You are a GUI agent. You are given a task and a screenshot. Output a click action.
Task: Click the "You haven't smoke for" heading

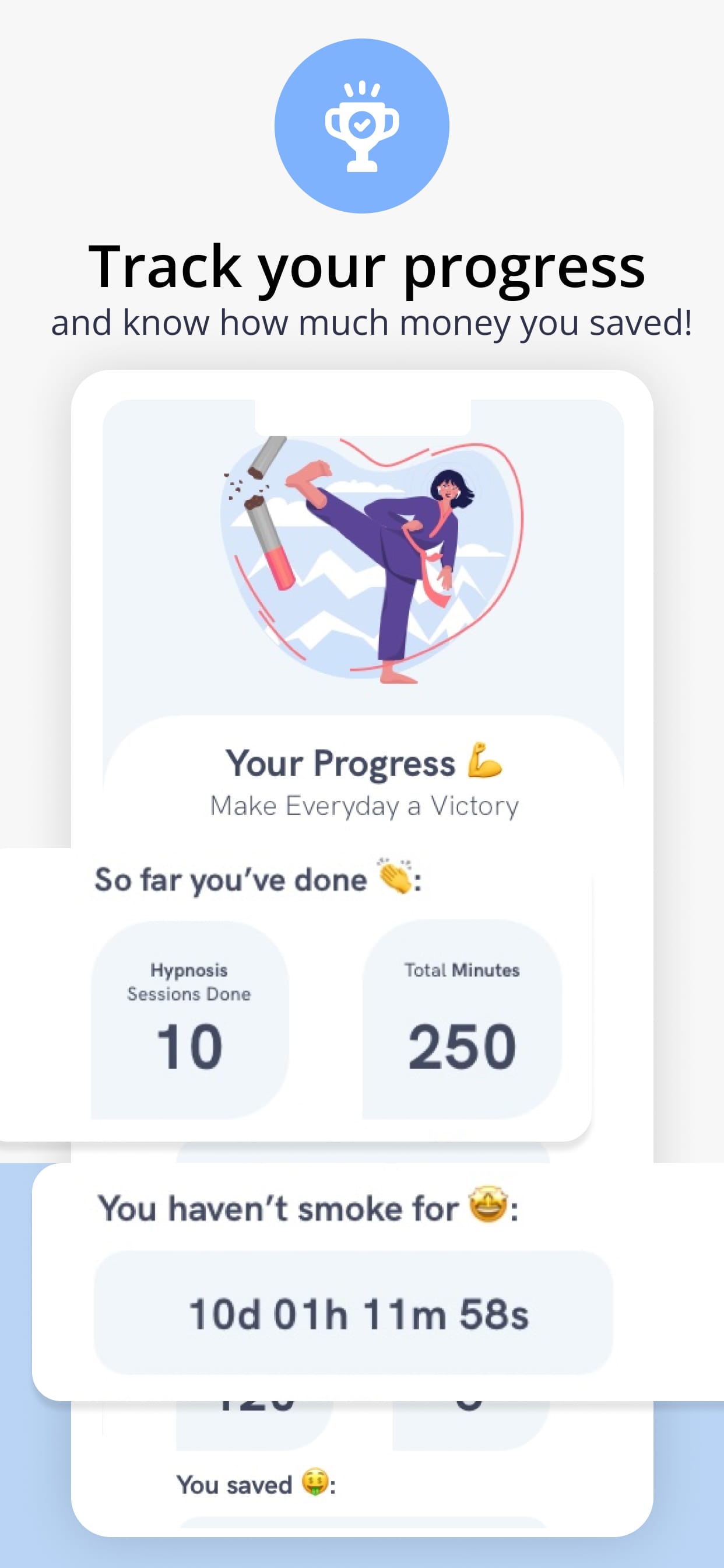pos(278,1207)
